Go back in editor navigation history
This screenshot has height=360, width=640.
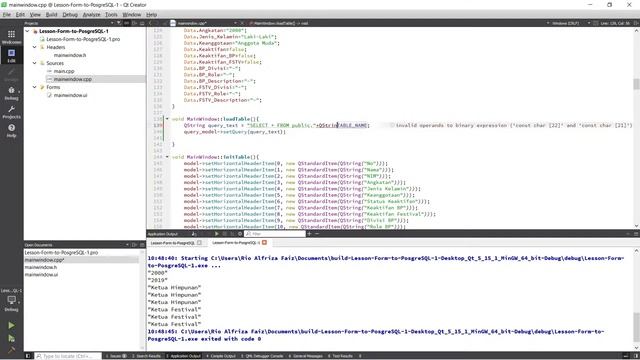point(150,23)
